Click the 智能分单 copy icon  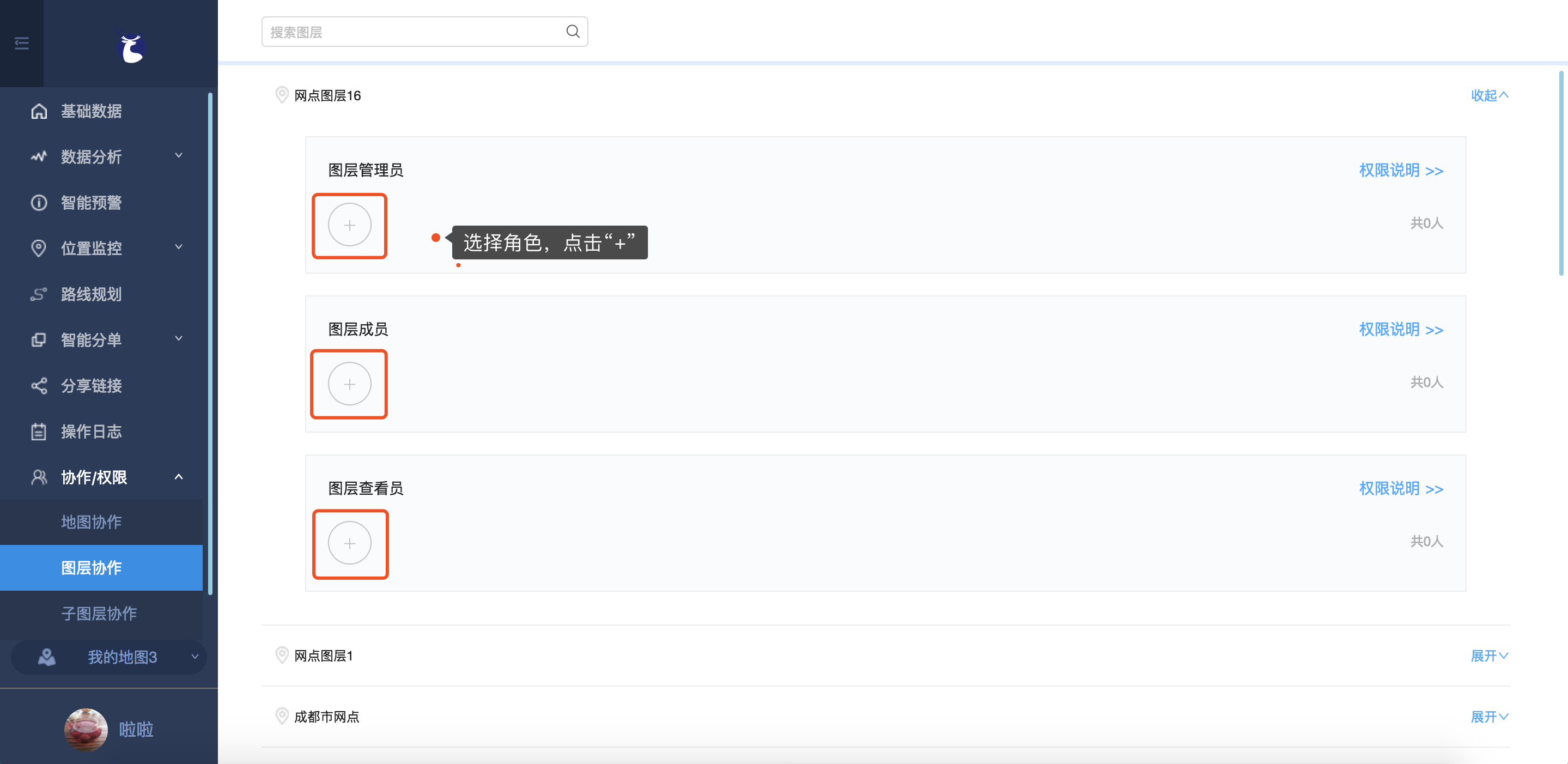tap(39, 339)
